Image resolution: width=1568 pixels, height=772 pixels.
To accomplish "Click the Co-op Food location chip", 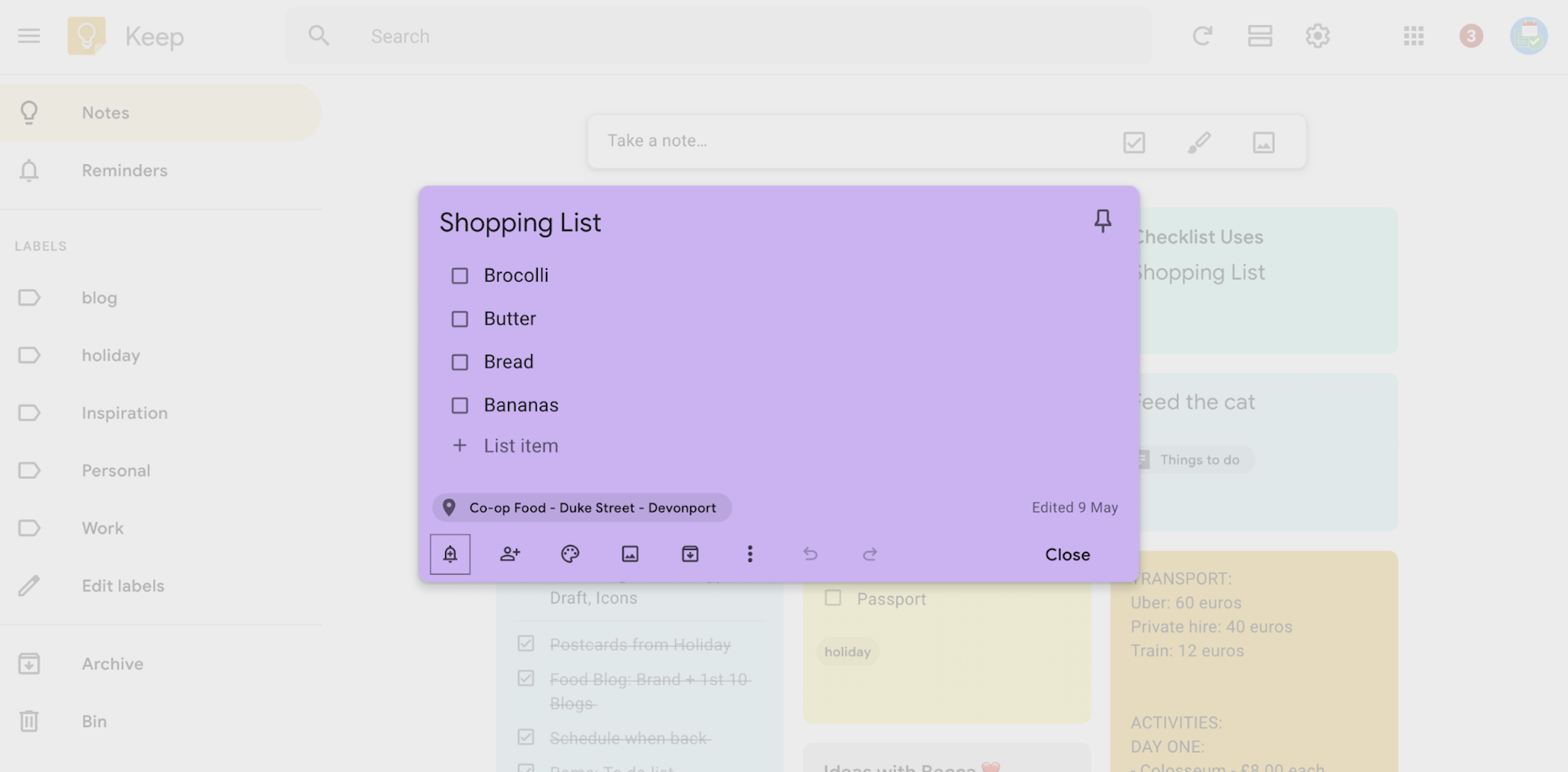I will 582,507.
